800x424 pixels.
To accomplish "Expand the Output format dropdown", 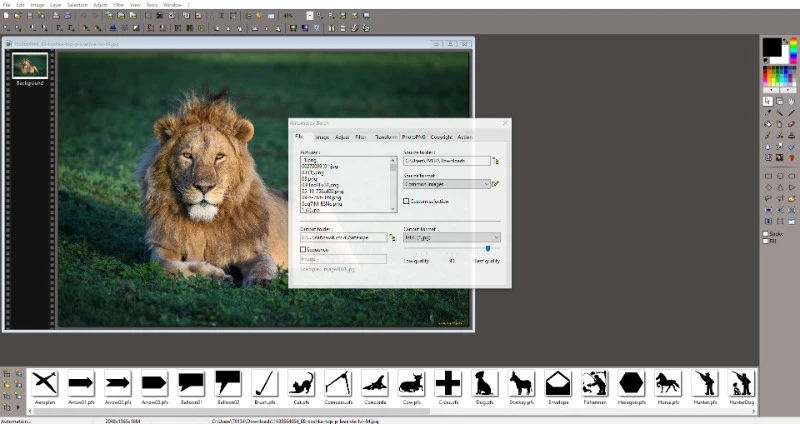I will 495,238.
